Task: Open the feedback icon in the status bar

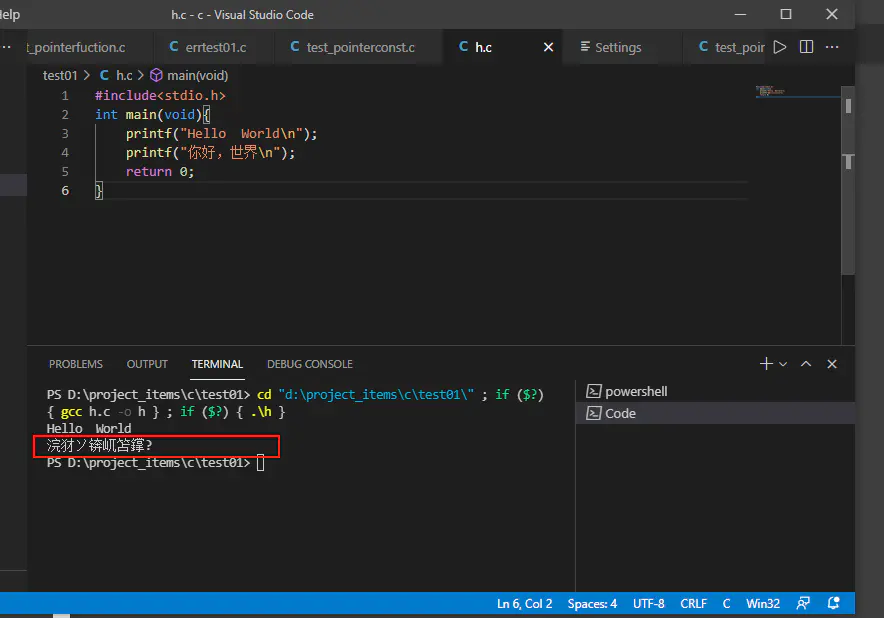Action: [803, 603]
